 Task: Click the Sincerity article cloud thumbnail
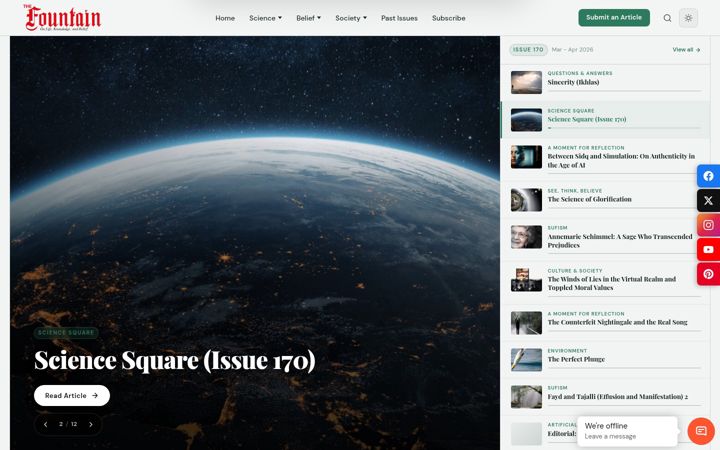click(x=526, y=83)
